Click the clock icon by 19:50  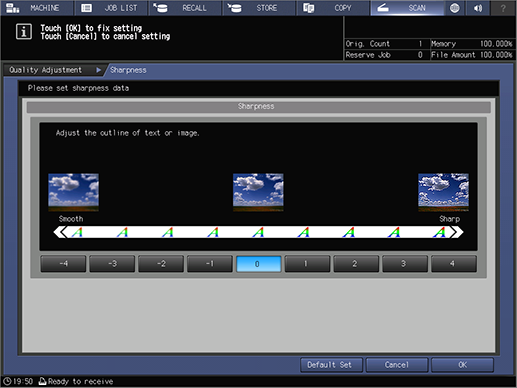pos(7,381)
